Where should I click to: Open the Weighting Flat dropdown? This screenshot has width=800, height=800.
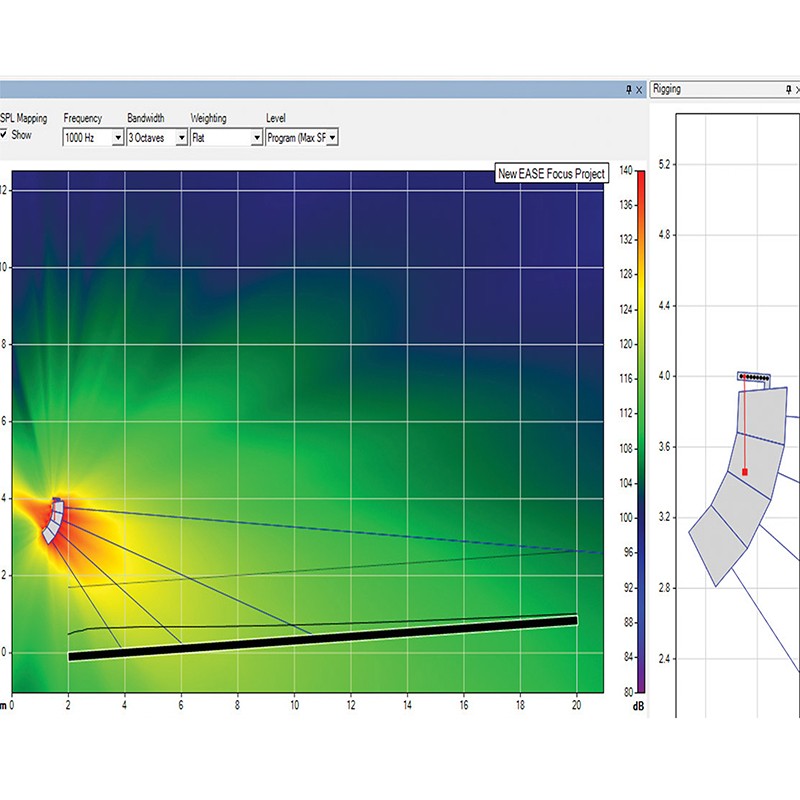click(227, 137)
